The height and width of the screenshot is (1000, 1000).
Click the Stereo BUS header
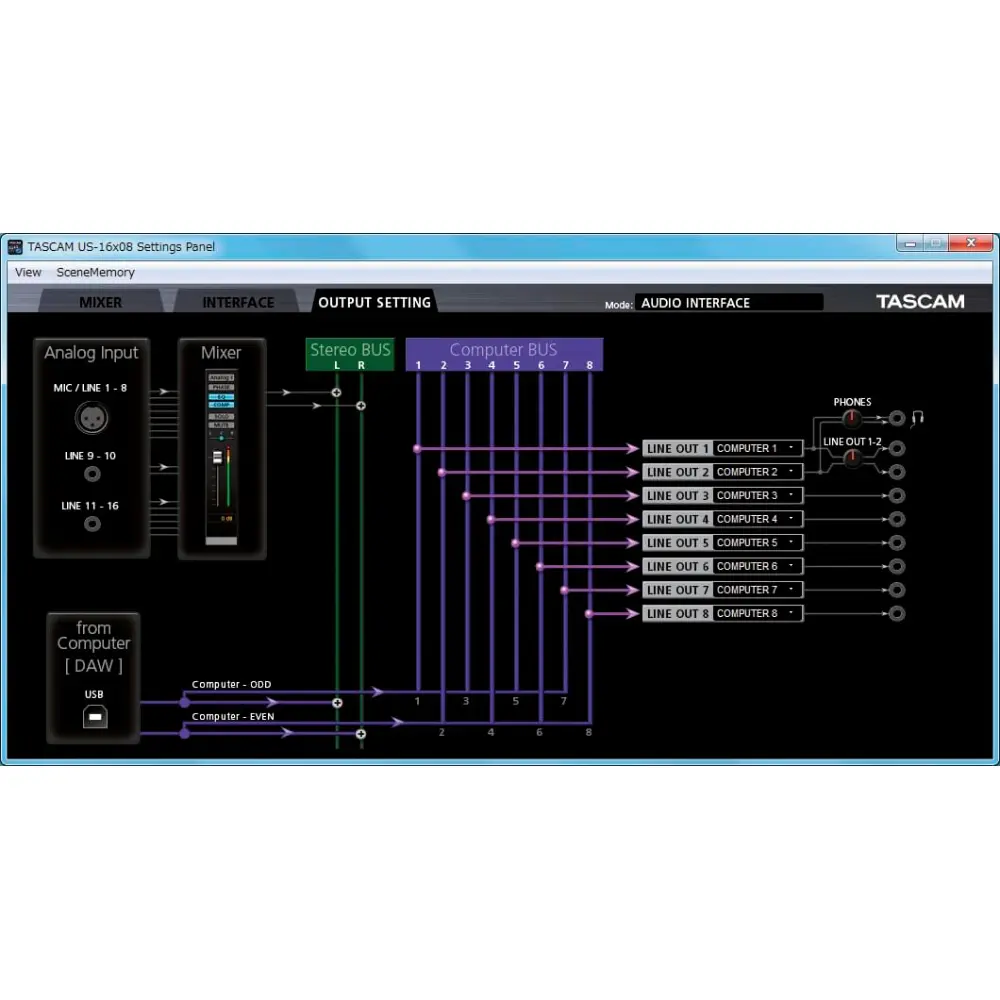coord(350,355)
